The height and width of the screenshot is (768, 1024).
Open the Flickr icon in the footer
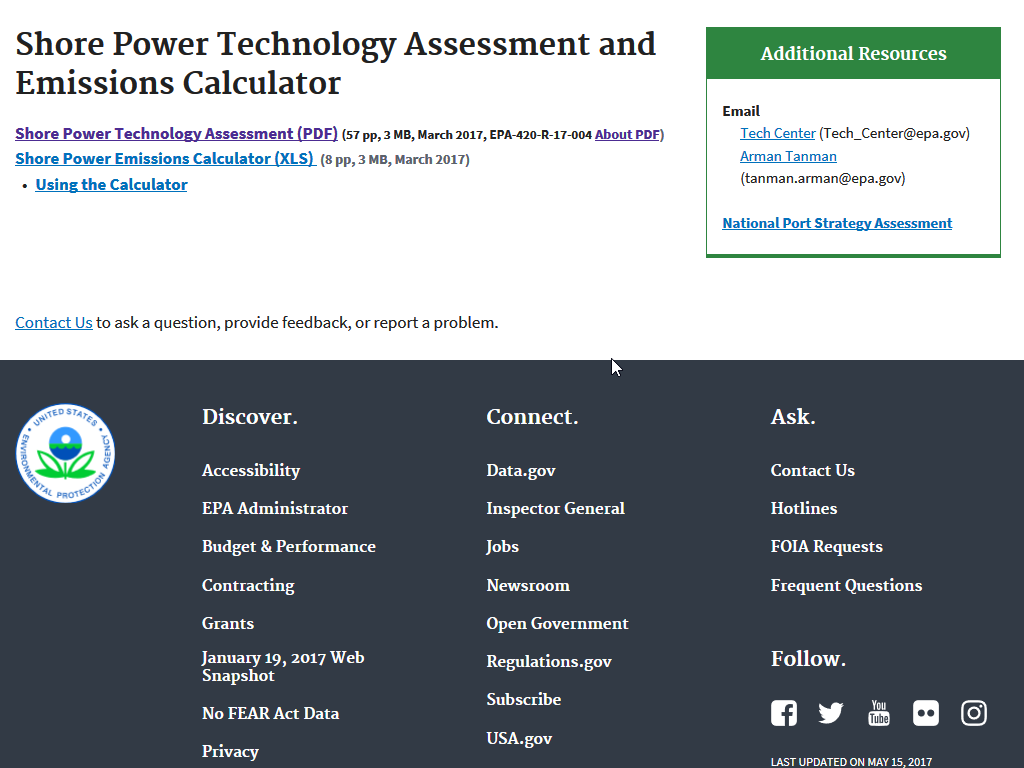[x=926, y=713]
